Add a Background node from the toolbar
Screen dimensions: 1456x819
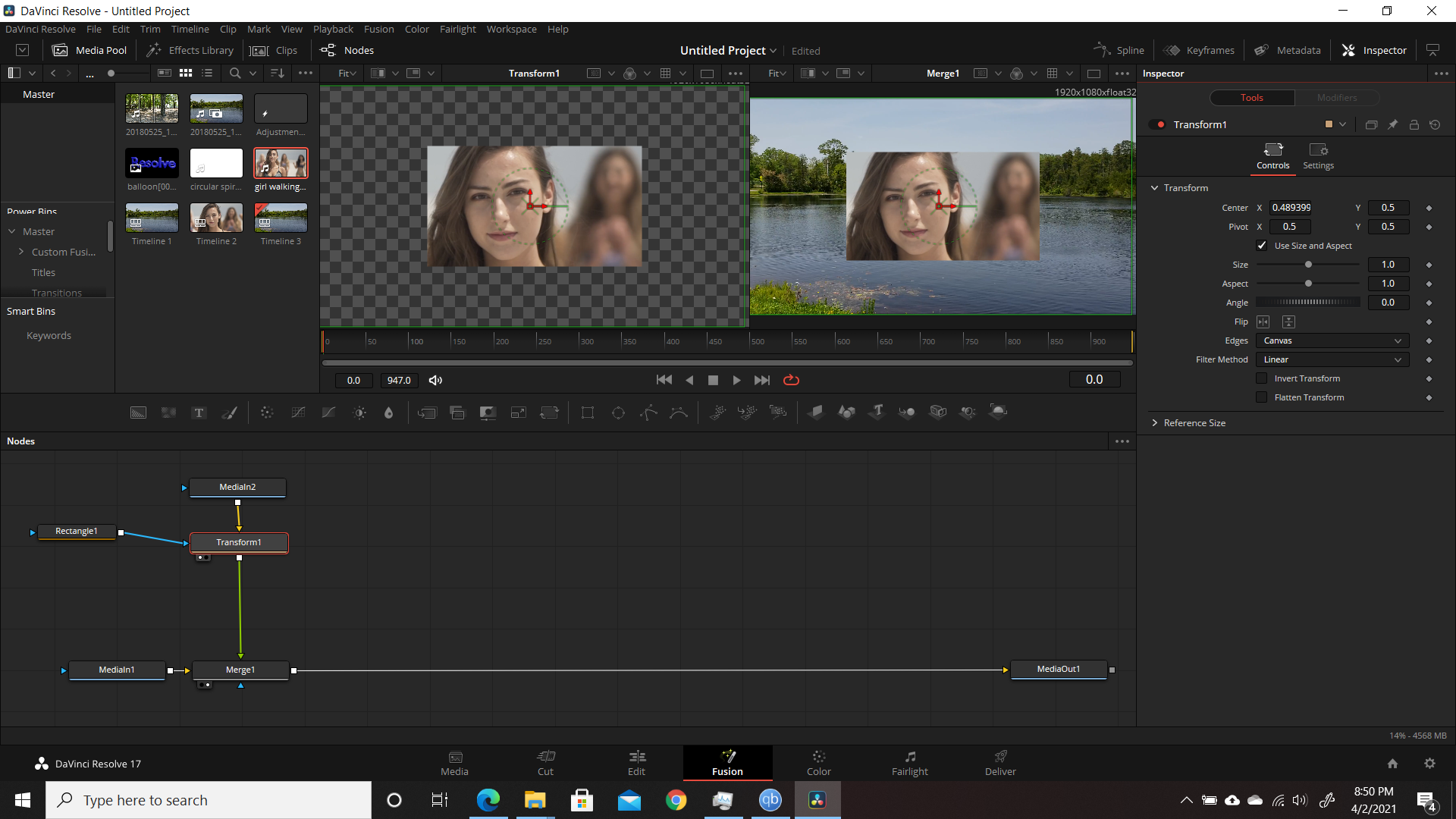coord(138,413)
